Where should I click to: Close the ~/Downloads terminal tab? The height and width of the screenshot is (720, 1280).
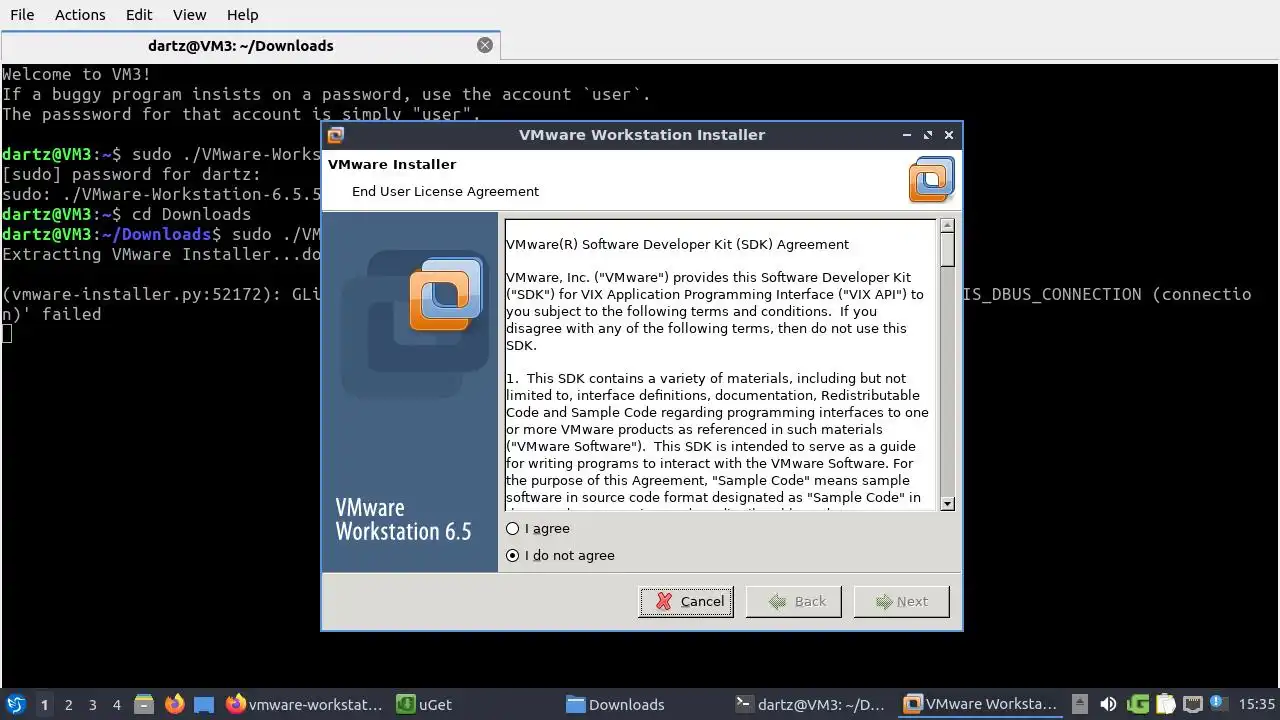pos(485,45)
